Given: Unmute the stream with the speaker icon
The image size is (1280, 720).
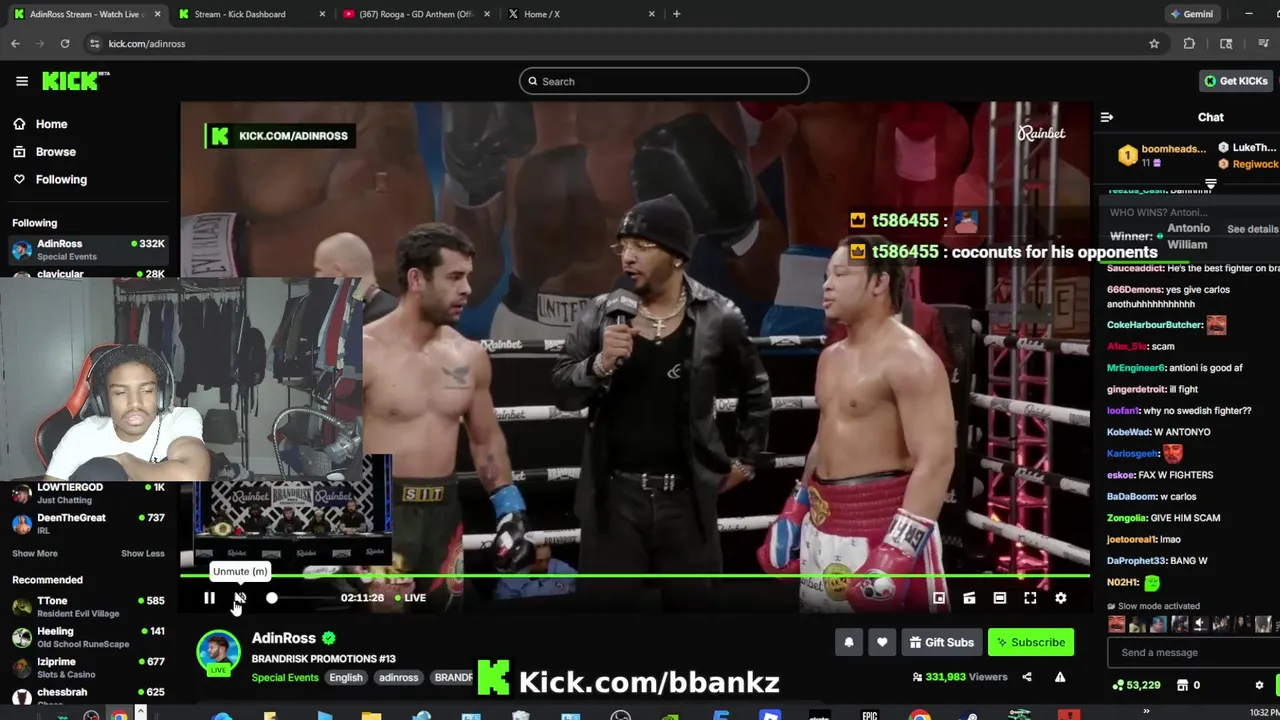Looking at the screenshot, I should pyautogui.click(x=240, y=598).
